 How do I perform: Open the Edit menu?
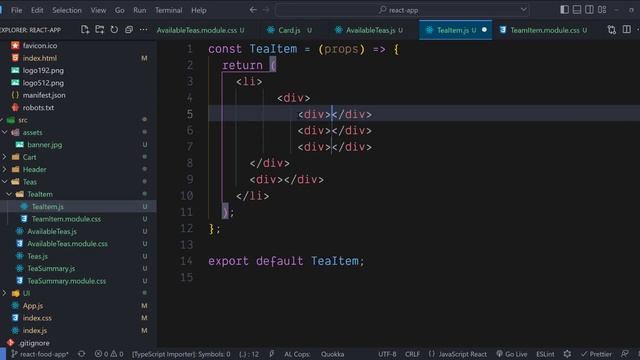(37, 10)
